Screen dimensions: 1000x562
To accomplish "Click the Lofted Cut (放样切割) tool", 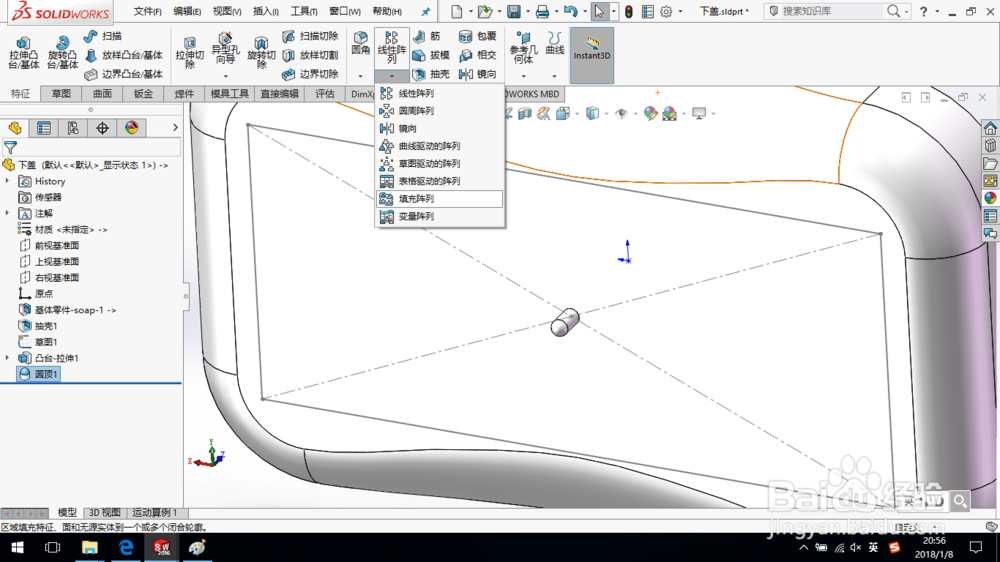I will click(x=310, y=55).
